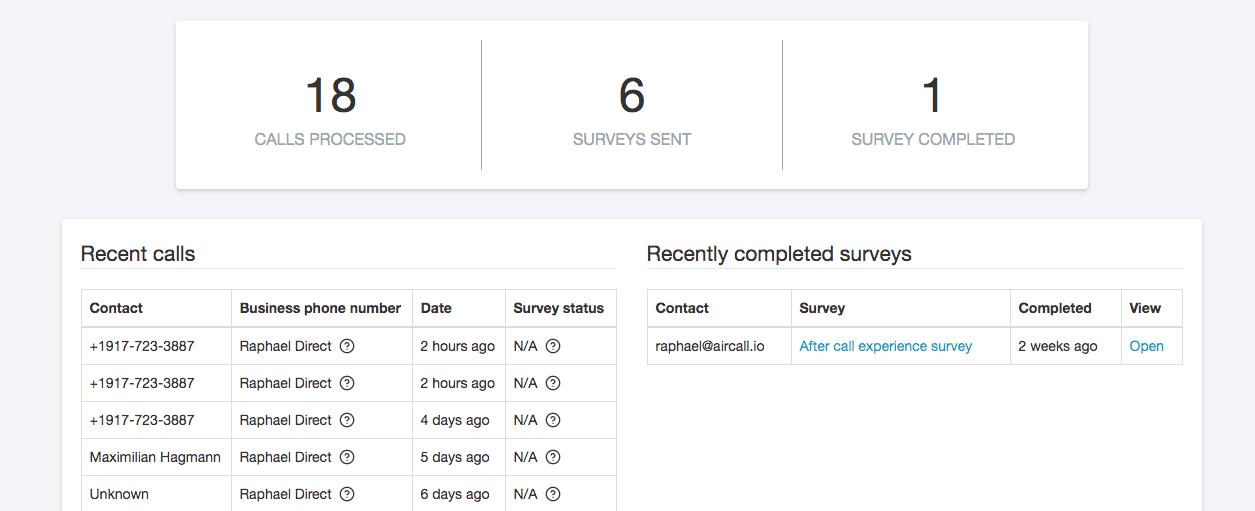The image size is (1255, 511).
Task: Click help icon beside Raphael Direct, Unknown row
Action: pos(347,494)
